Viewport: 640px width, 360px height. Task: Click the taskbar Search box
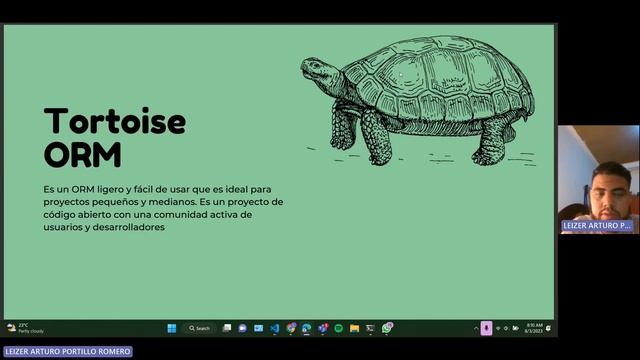click(x=199, y=328)
